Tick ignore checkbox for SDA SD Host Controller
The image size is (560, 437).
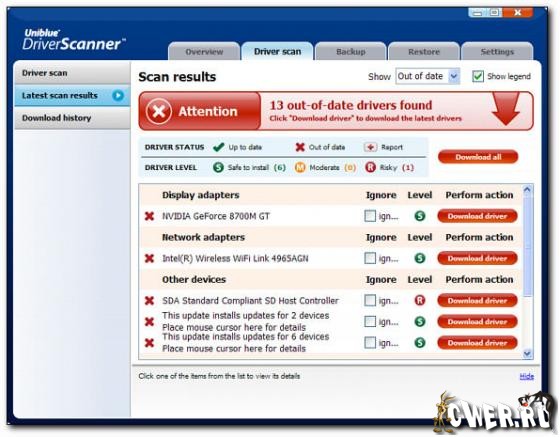click(x=370, y=301)
